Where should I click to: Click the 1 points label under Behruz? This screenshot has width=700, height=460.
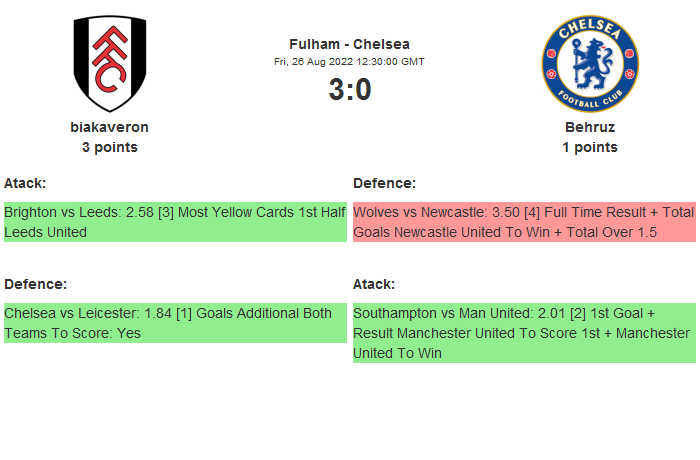tap(589, 147)
